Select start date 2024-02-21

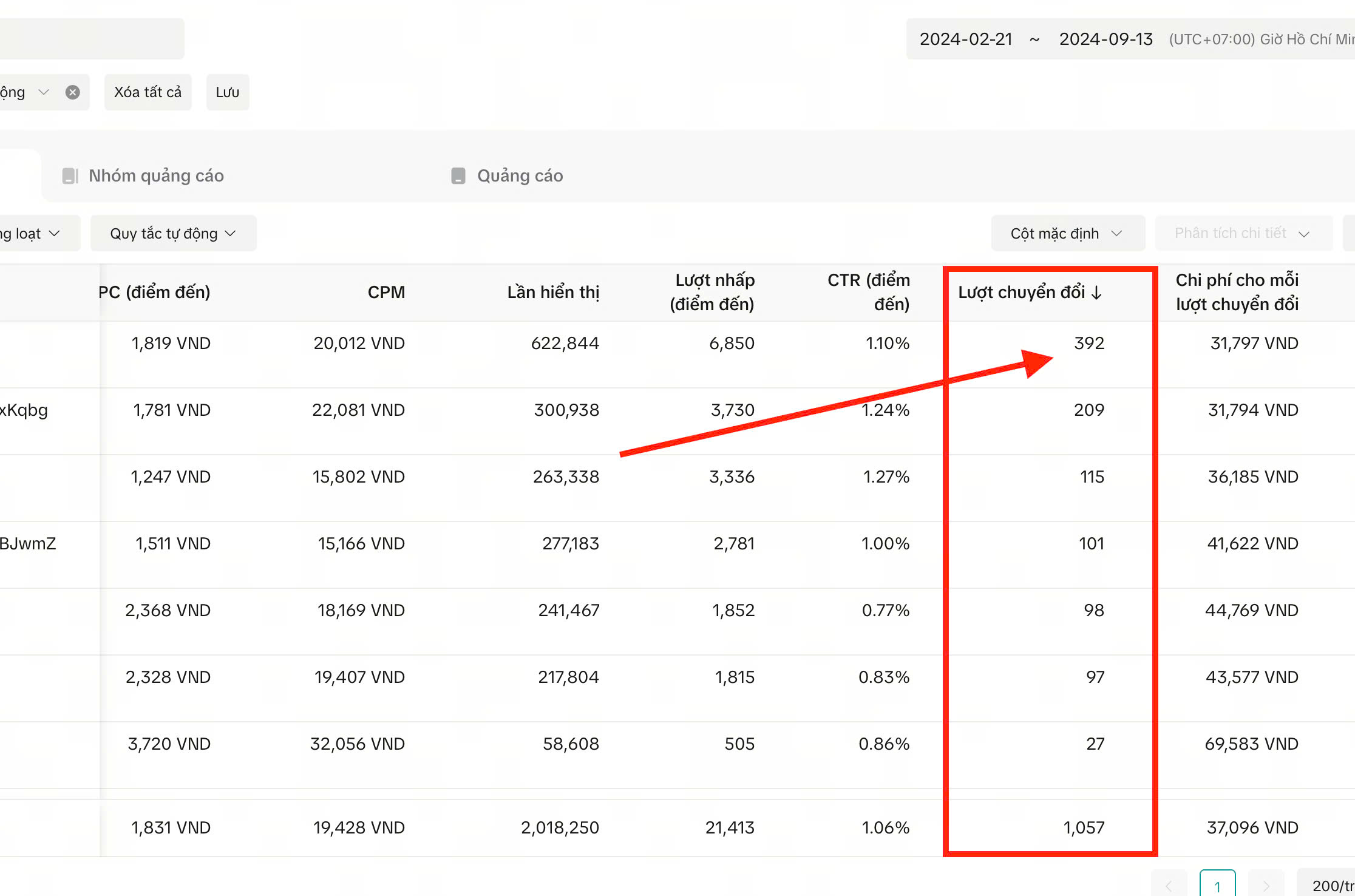pyautogui.click(x=966, y=39)
